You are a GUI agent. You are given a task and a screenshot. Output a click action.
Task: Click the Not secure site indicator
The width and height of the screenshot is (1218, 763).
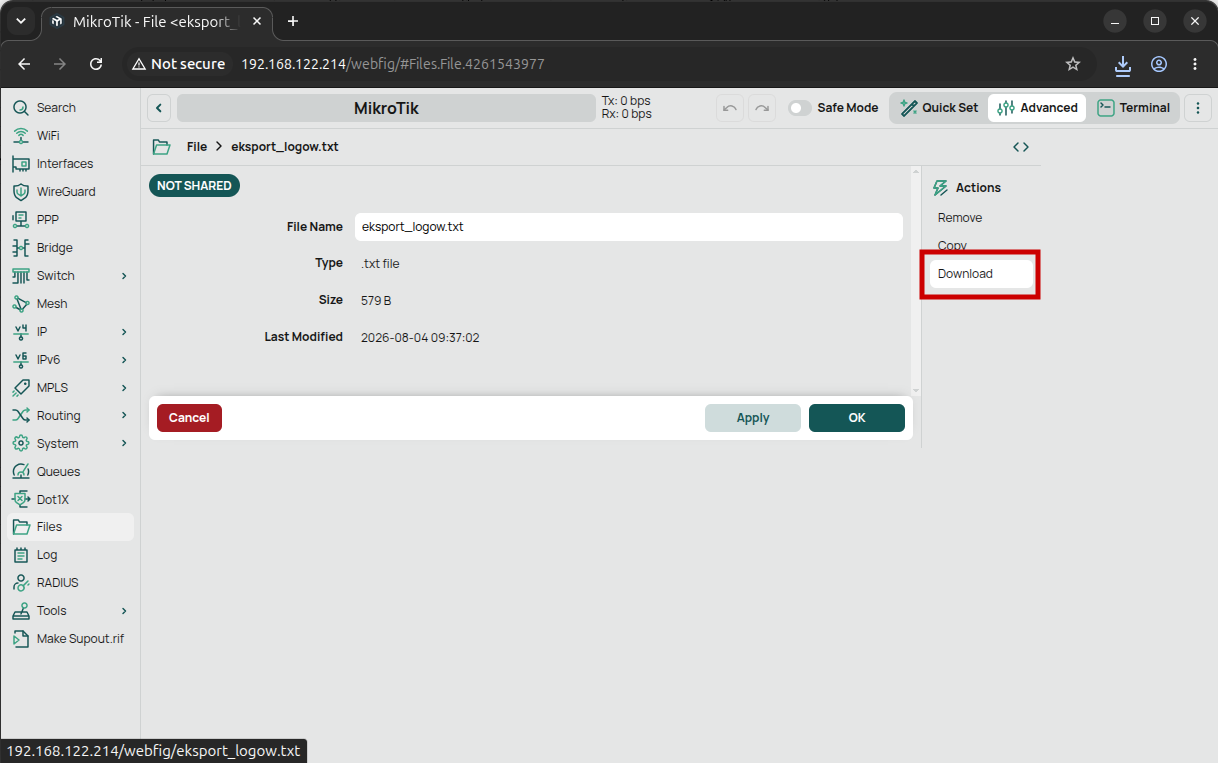(179, 64)
